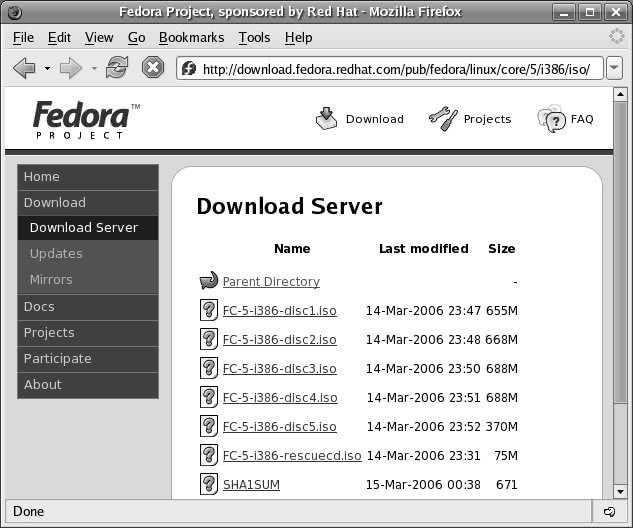Viewport: 633px width, 528px height.
Task: Click the Name column header
Action: click(x=292, y=249)
